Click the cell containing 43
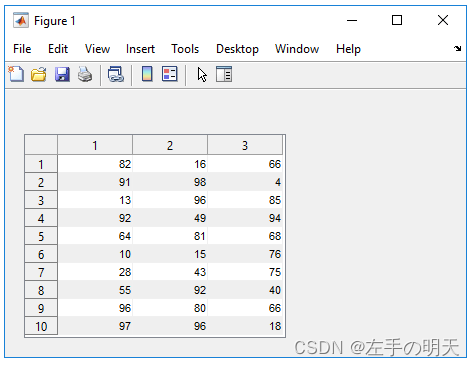Image resolution: width=475 pixels, height=366 pixels. click(170, 272)
